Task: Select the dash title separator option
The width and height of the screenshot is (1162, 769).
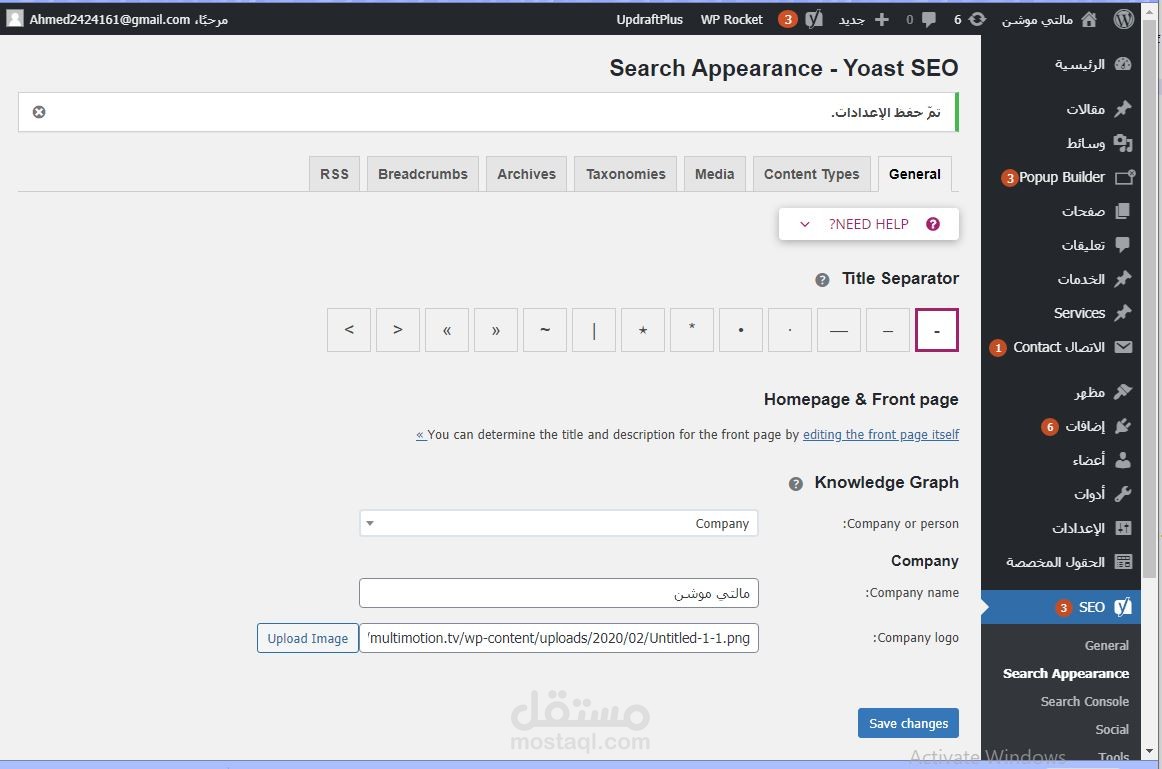Action: [937, 330]
